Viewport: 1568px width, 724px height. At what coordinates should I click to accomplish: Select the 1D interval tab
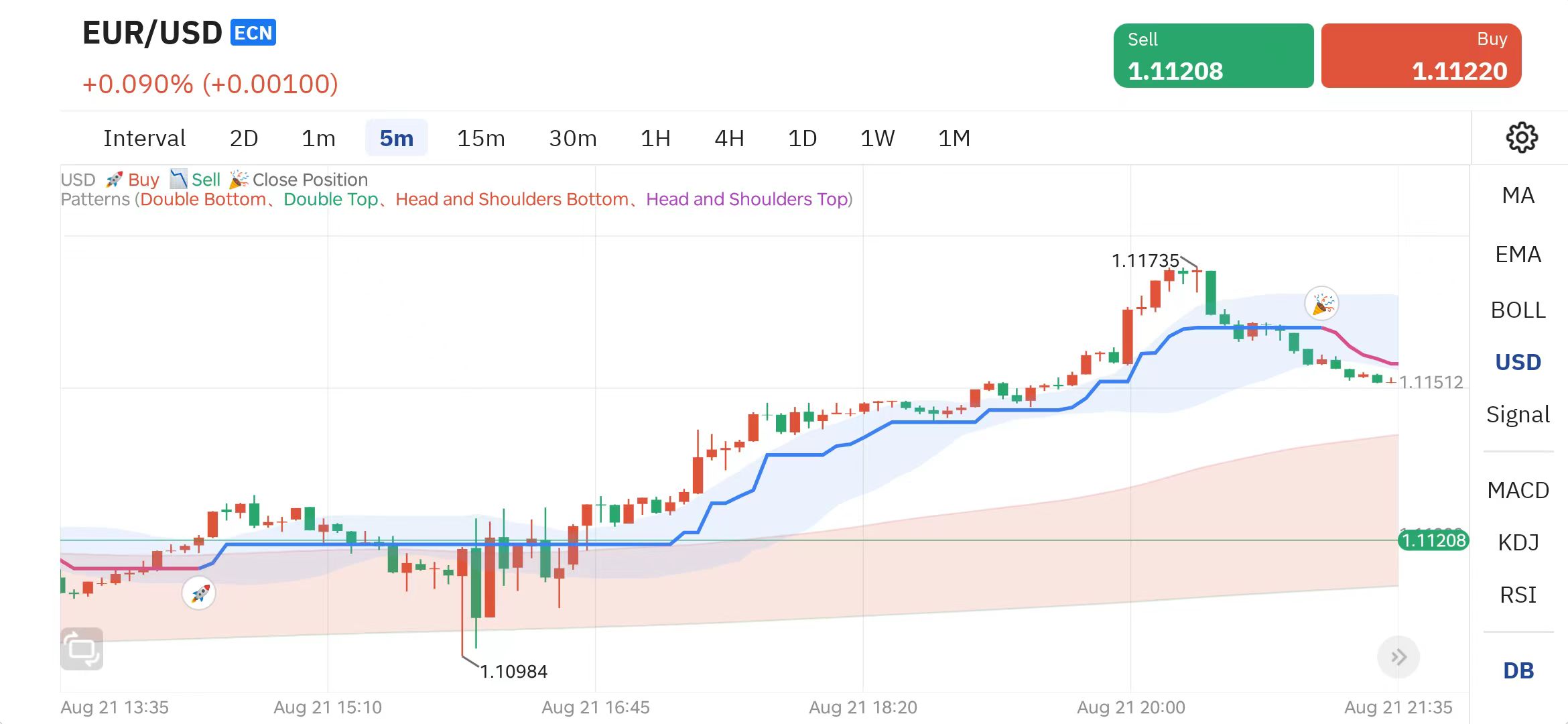801,138
